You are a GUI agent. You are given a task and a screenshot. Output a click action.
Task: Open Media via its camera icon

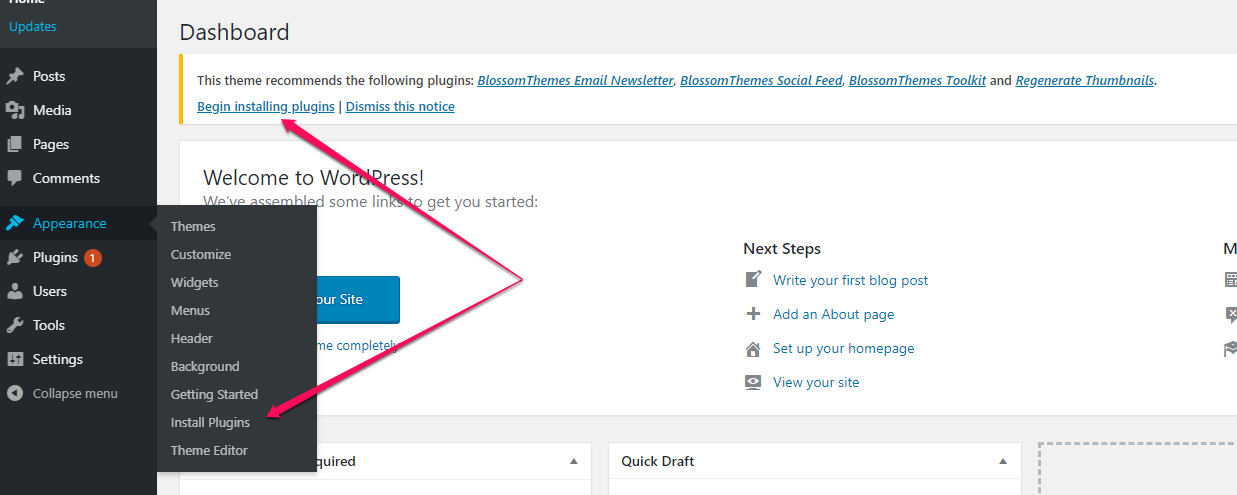click(15, 110)
